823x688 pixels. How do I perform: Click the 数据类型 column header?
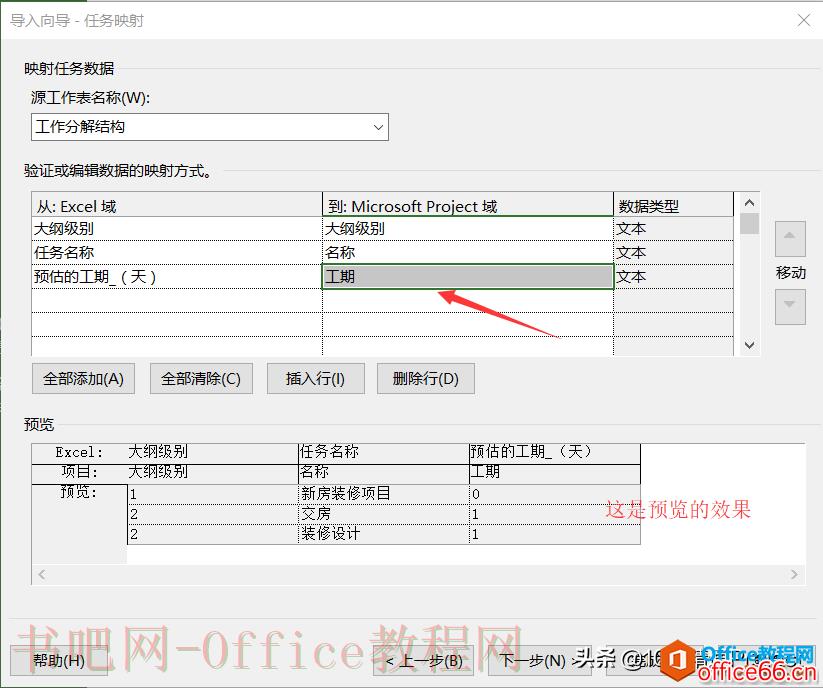[673, 205]
